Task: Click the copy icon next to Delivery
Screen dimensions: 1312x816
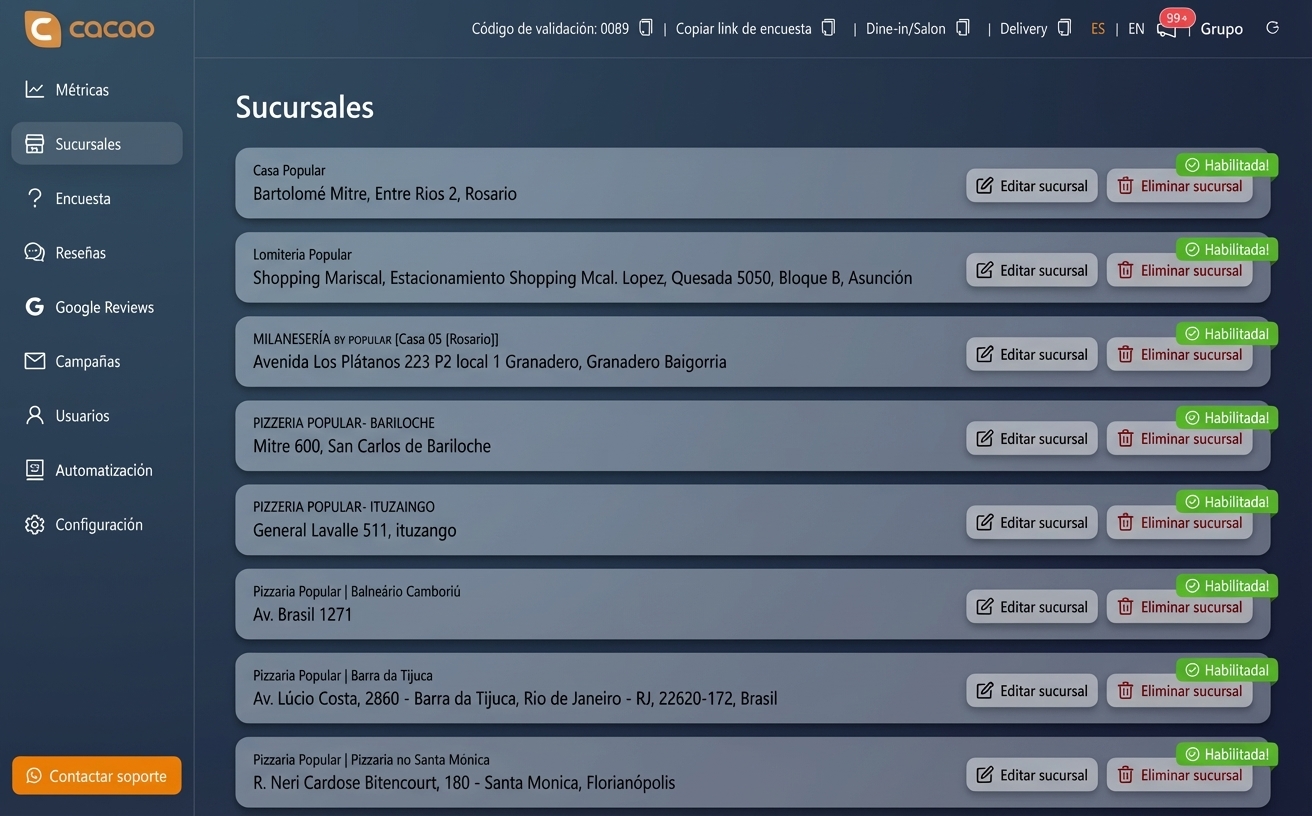Action: [1064, 28]
